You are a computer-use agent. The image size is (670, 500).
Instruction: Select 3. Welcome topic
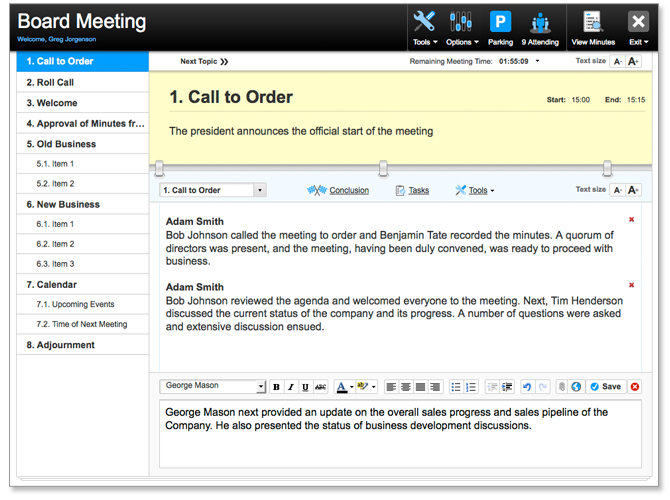(82, 103)
